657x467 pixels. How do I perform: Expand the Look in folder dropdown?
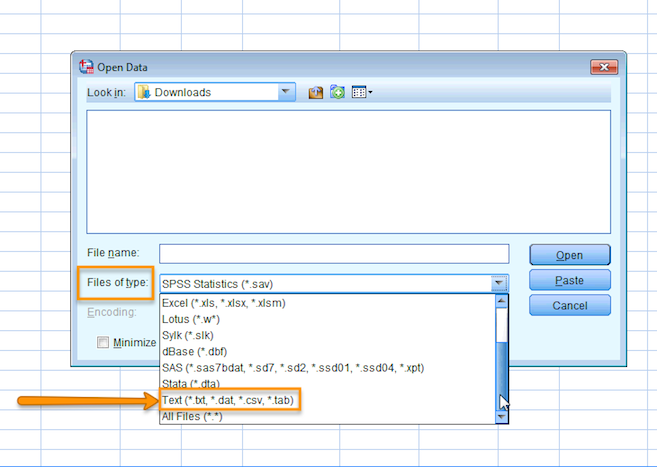pos(286,92)
